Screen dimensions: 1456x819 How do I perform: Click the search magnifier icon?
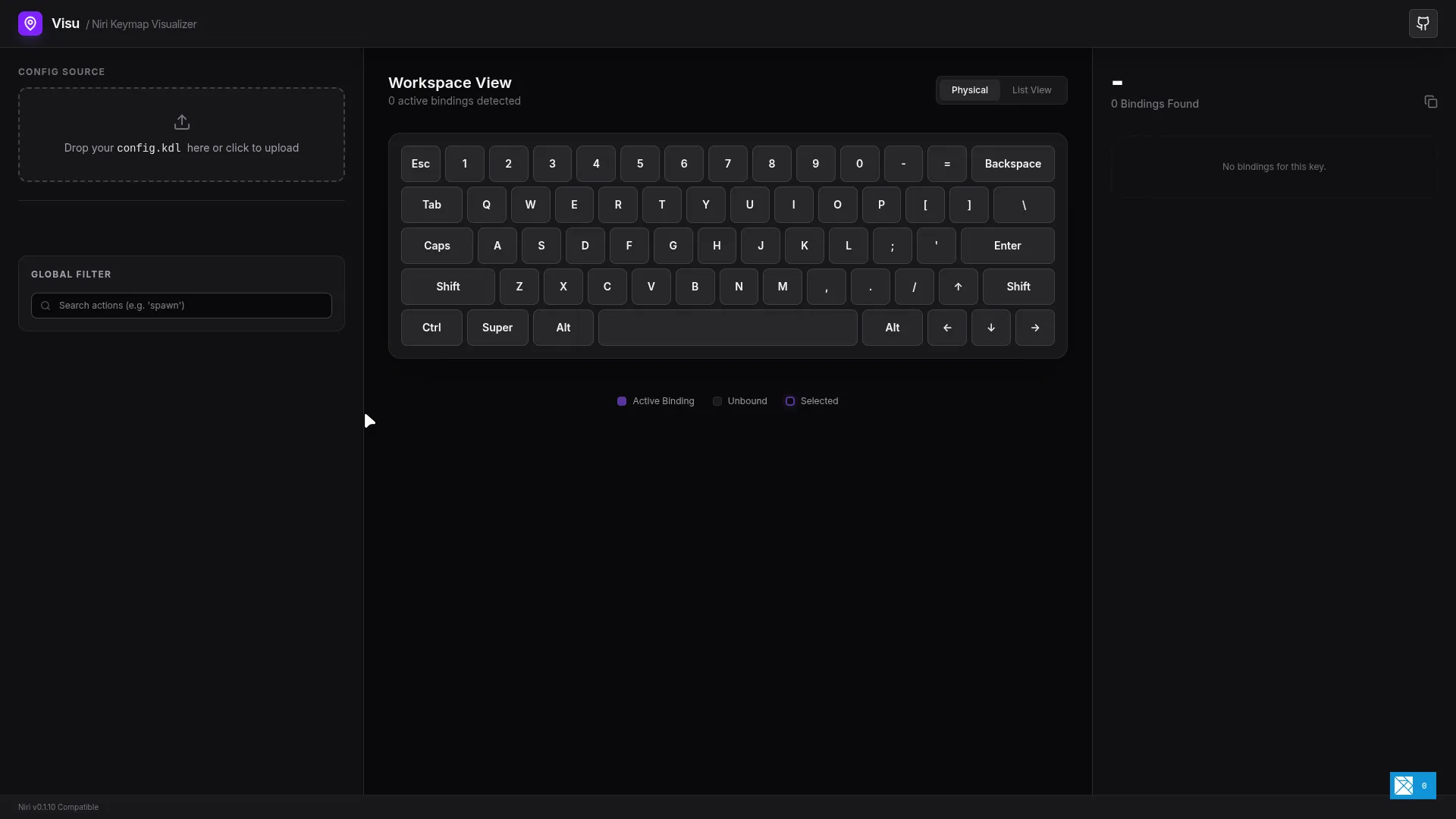(x=45, y=306)
